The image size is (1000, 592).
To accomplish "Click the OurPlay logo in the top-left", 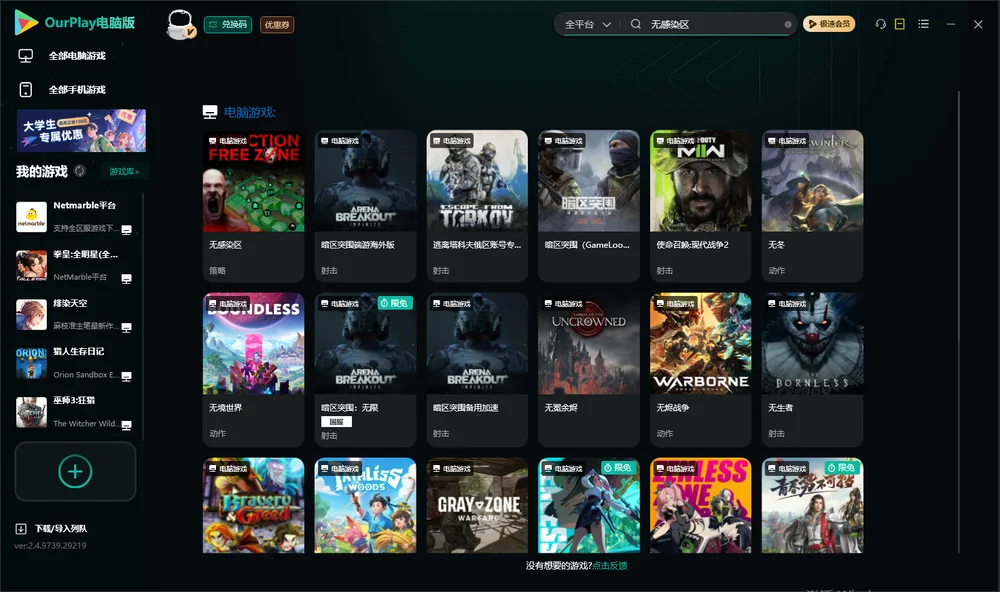I will pos(75,23).
